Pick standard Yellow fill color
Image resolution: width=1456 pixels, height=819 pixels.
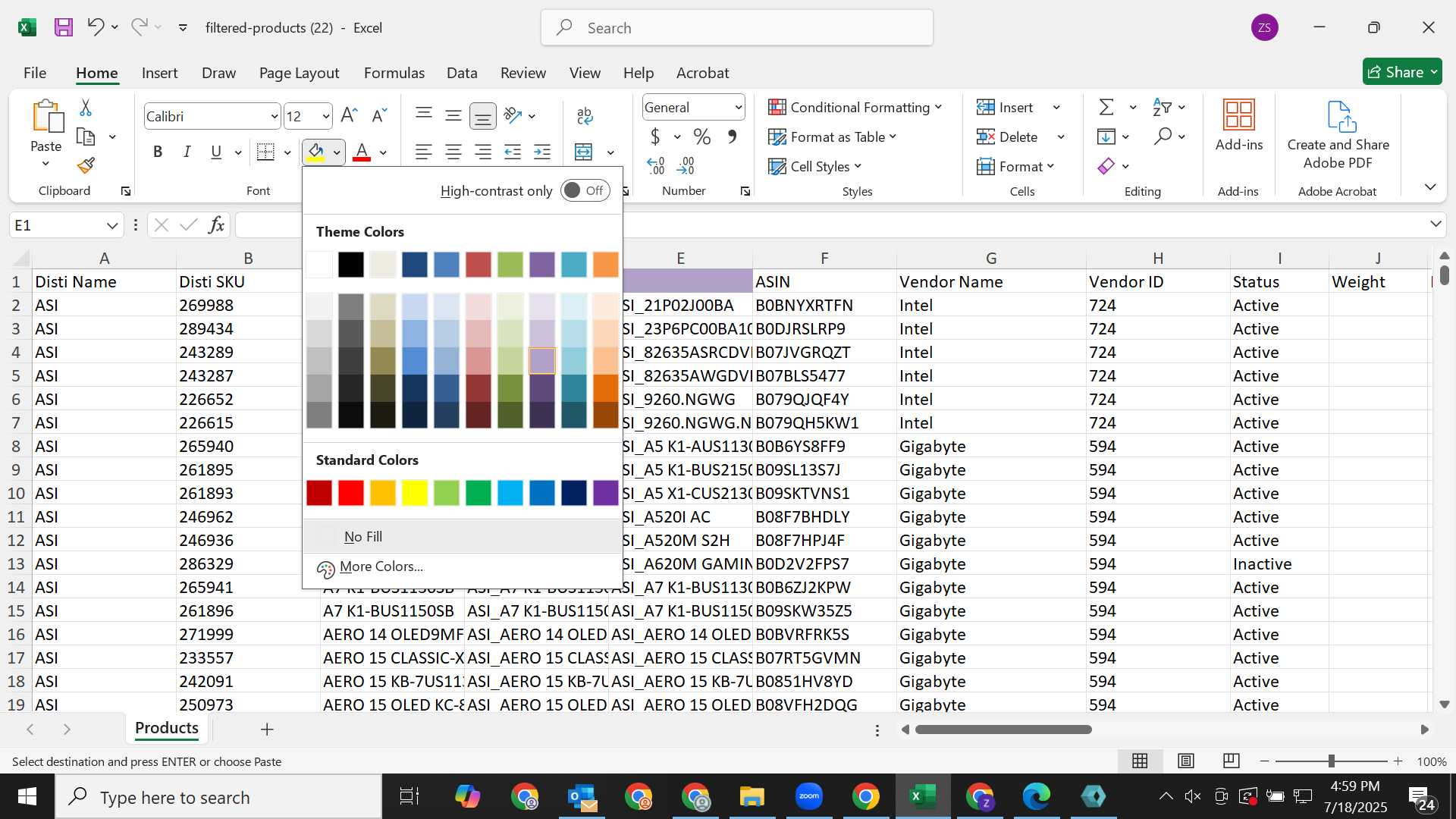click(415, 493)
